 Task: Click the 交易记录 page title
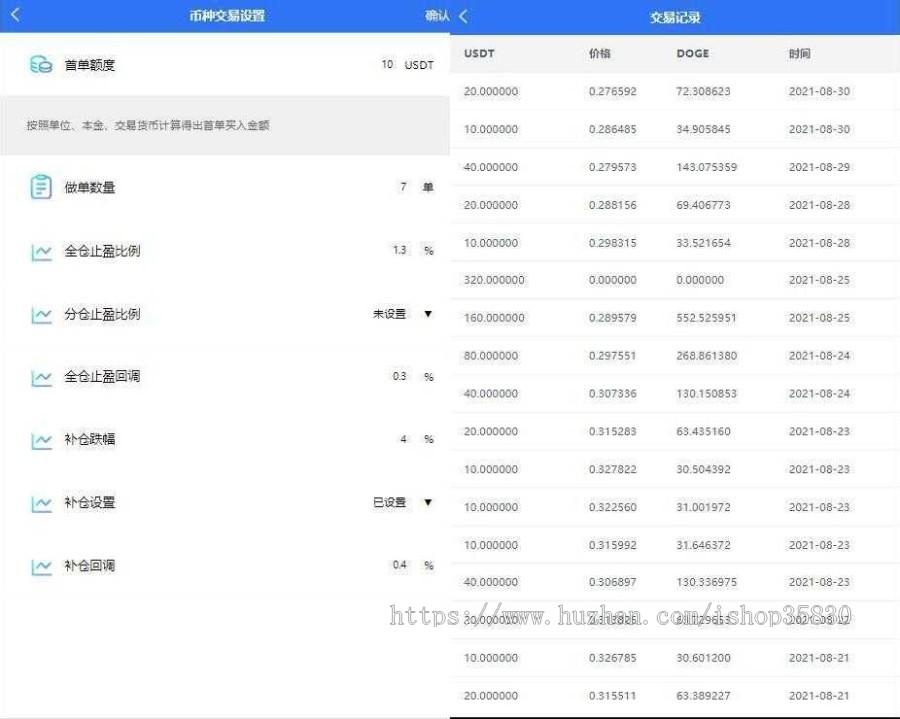point(675,17)
